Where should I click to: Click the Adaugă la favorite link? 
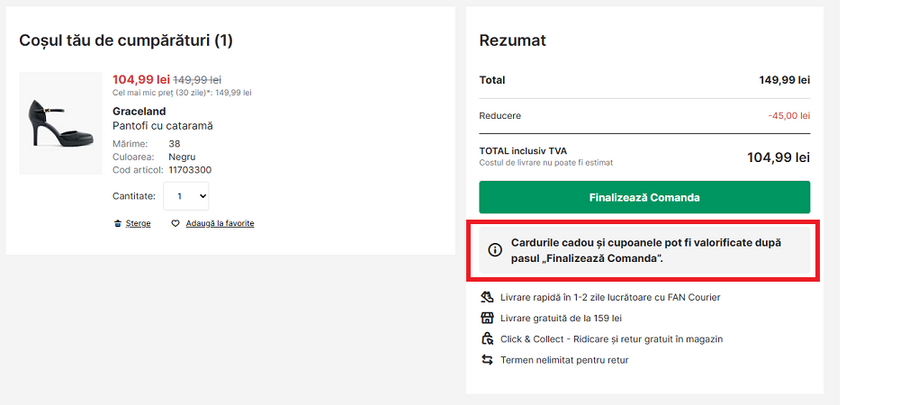219,224
